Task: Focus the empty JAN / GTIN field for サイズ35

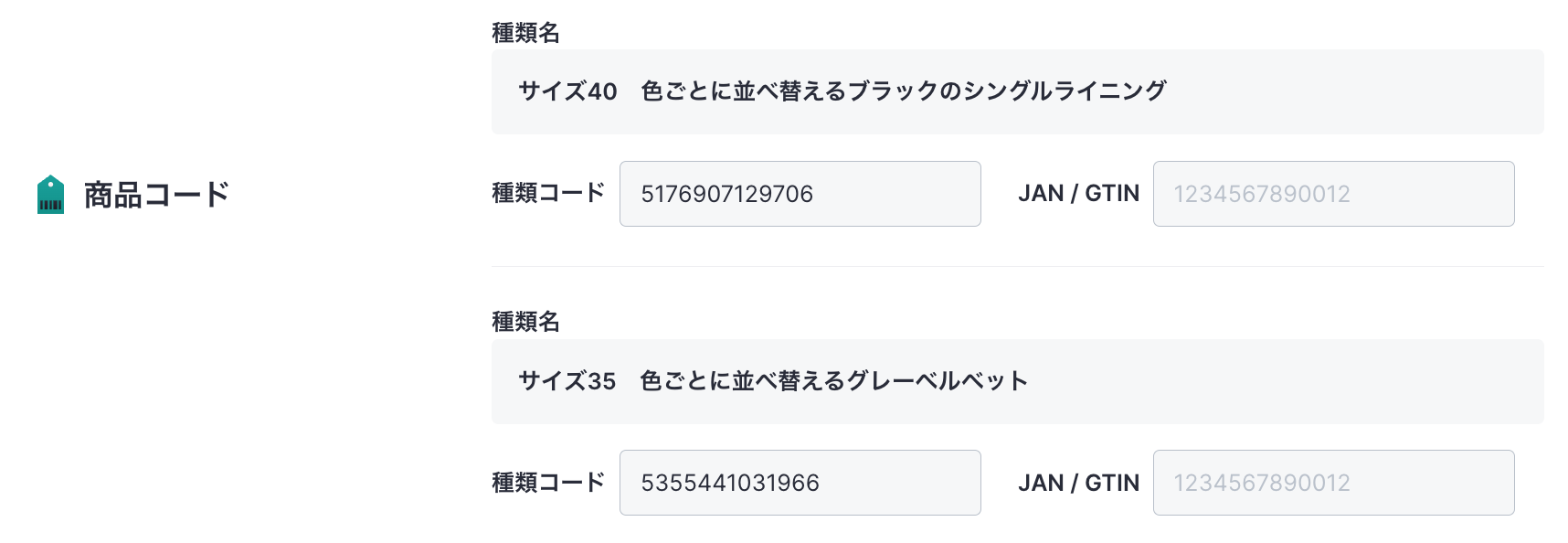Action: (1334, 483)
